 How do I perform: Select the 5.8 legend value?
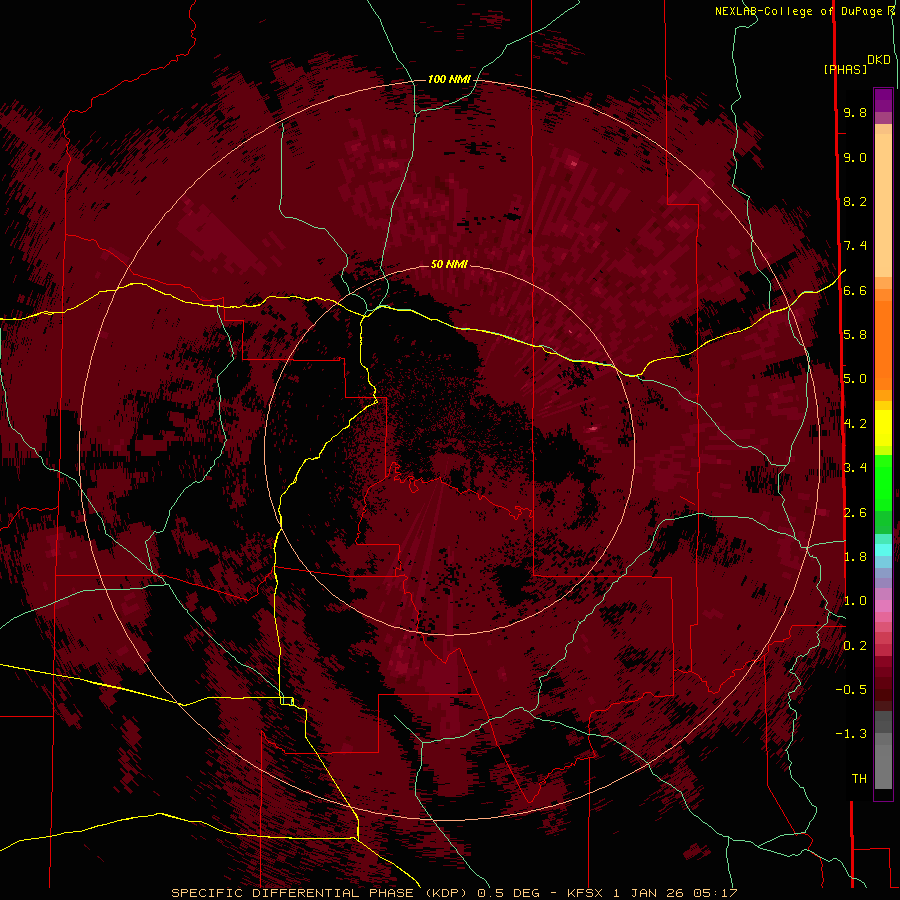855,335
